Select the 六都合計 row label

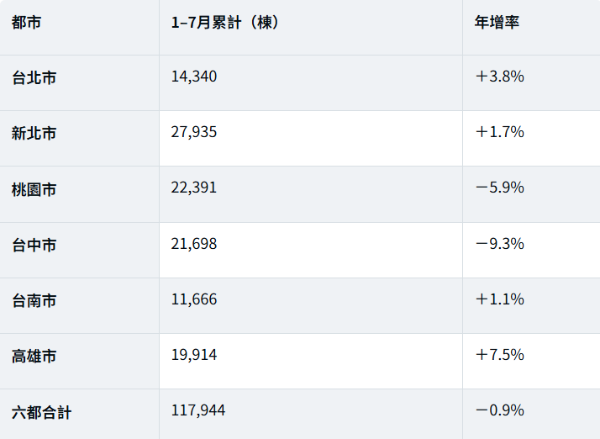pos(41,412)
